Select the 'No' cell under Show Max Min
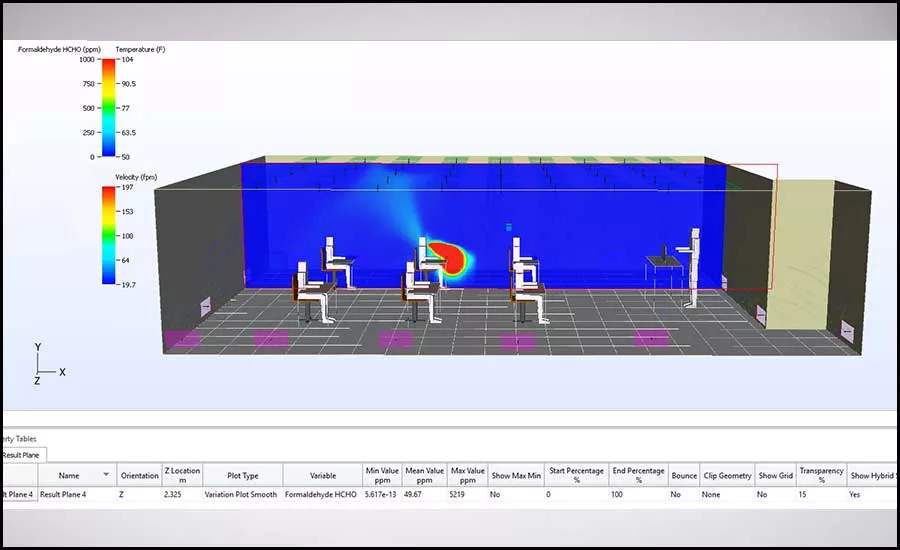The width and height of the screenshot is (900, 550). pyautogui.click(x=516, y=494)
